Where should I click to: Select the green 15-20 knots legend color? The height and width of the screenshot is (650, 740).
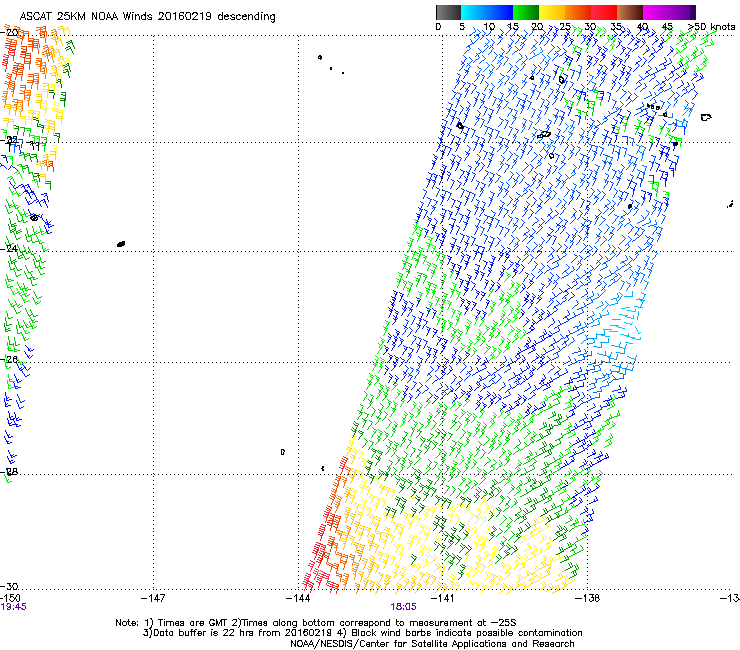(526, 12)
